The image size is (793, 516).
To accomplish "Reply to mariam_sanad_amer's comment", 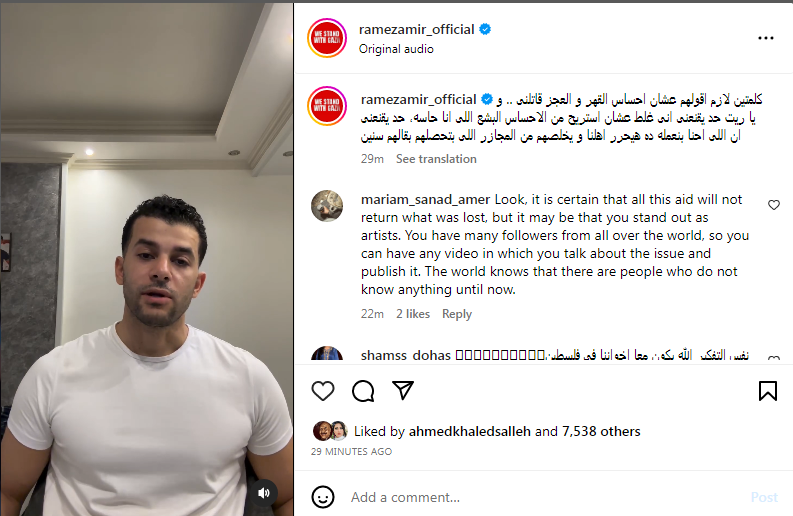I will click(457, 314).
